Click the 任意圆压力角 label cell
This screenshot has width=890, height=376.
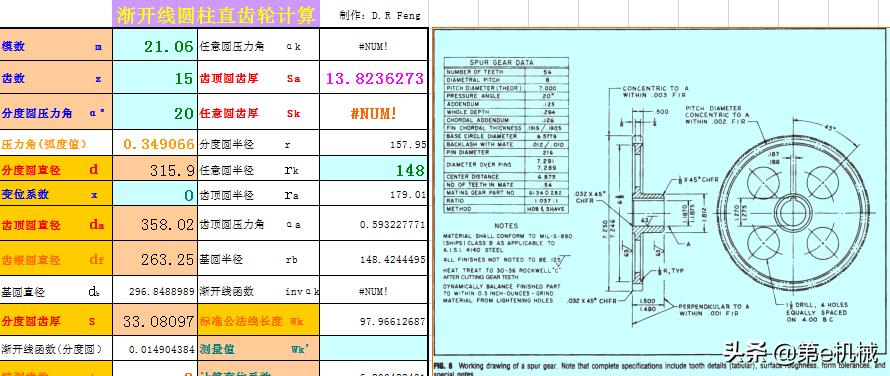pos(258,45)
